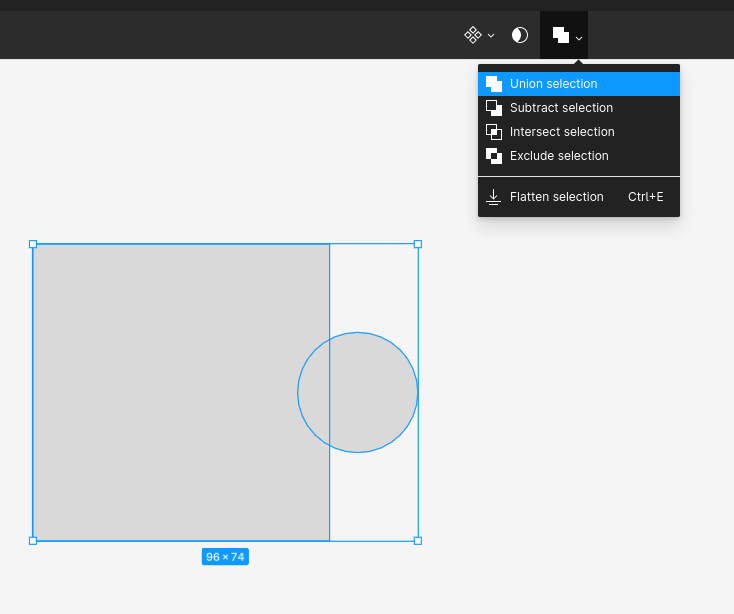Click the bottom-left selection handle

pyautogui.click(x=33, y=541)
